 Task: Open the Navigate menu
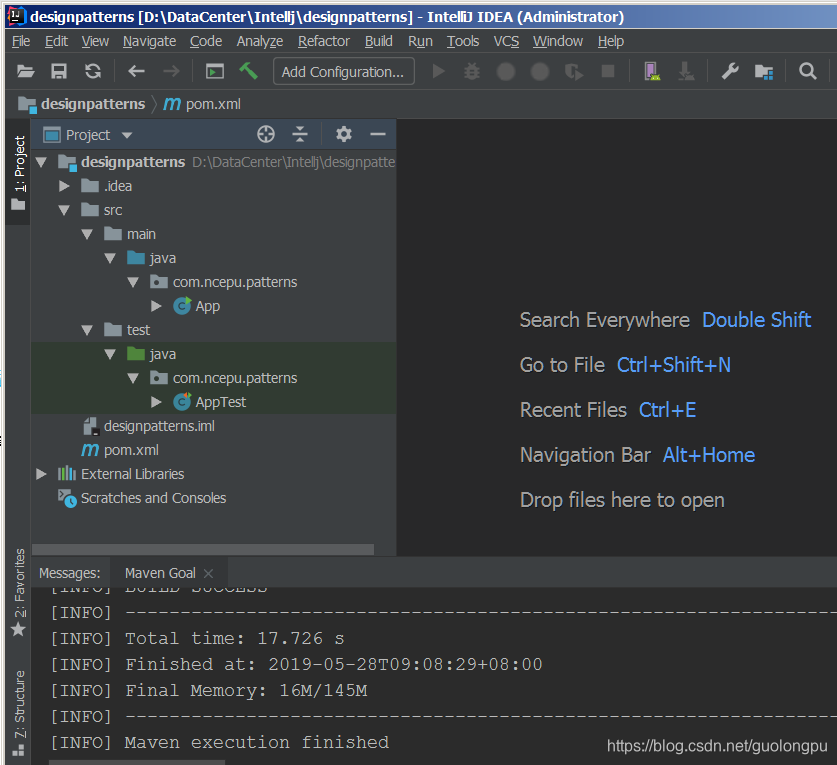[x=149, y=41]
